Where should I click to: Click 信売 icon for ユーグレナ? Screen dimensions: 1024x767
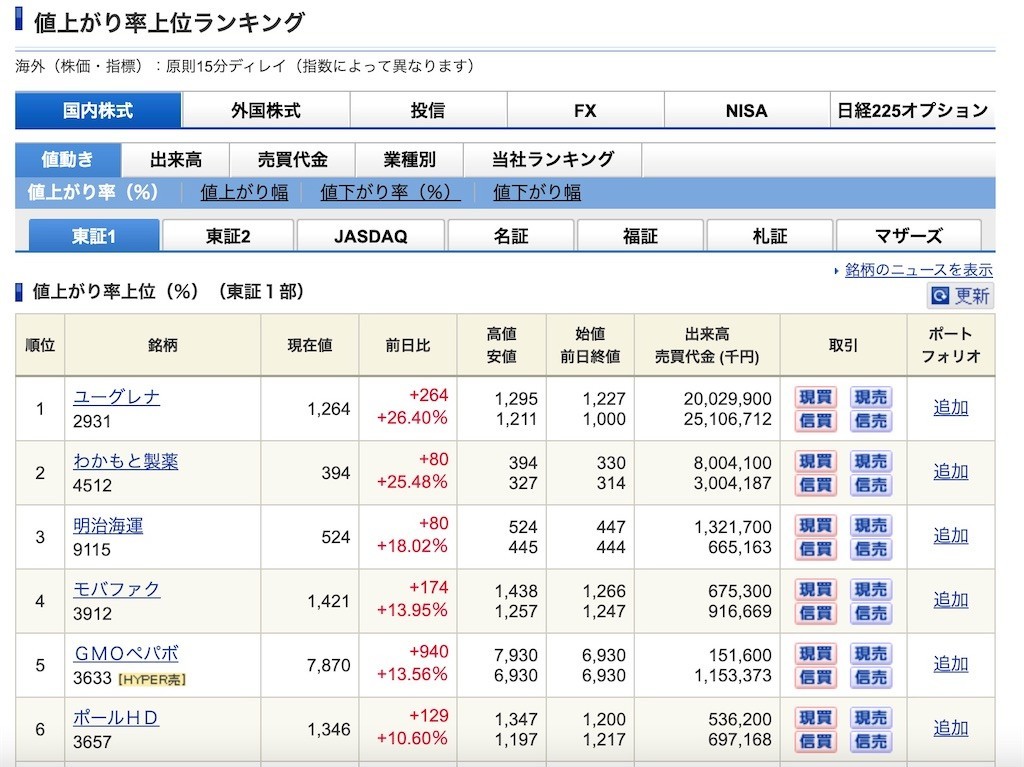(871, 421)
